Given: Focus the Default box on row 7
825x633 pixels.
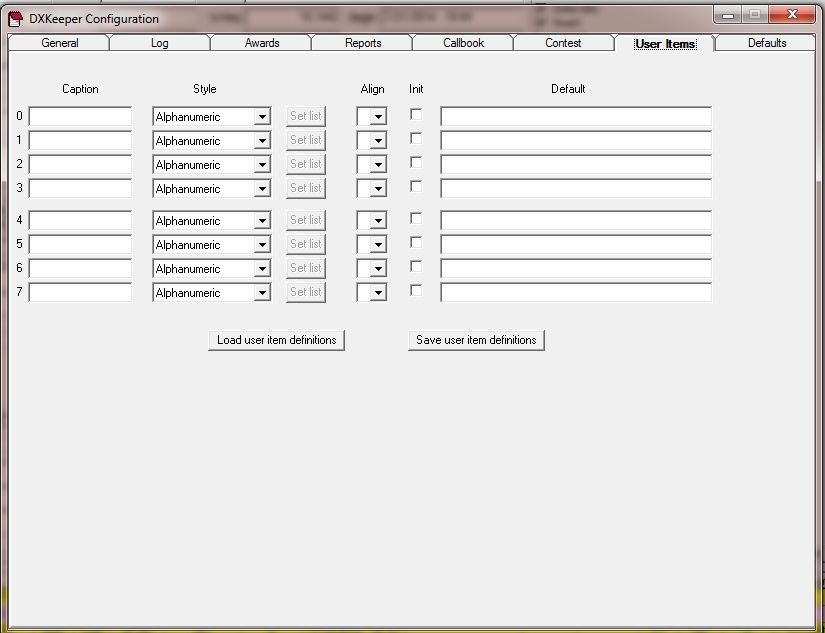Looking at the screenshot, I should pyautogui.click(x=576, y=293).
